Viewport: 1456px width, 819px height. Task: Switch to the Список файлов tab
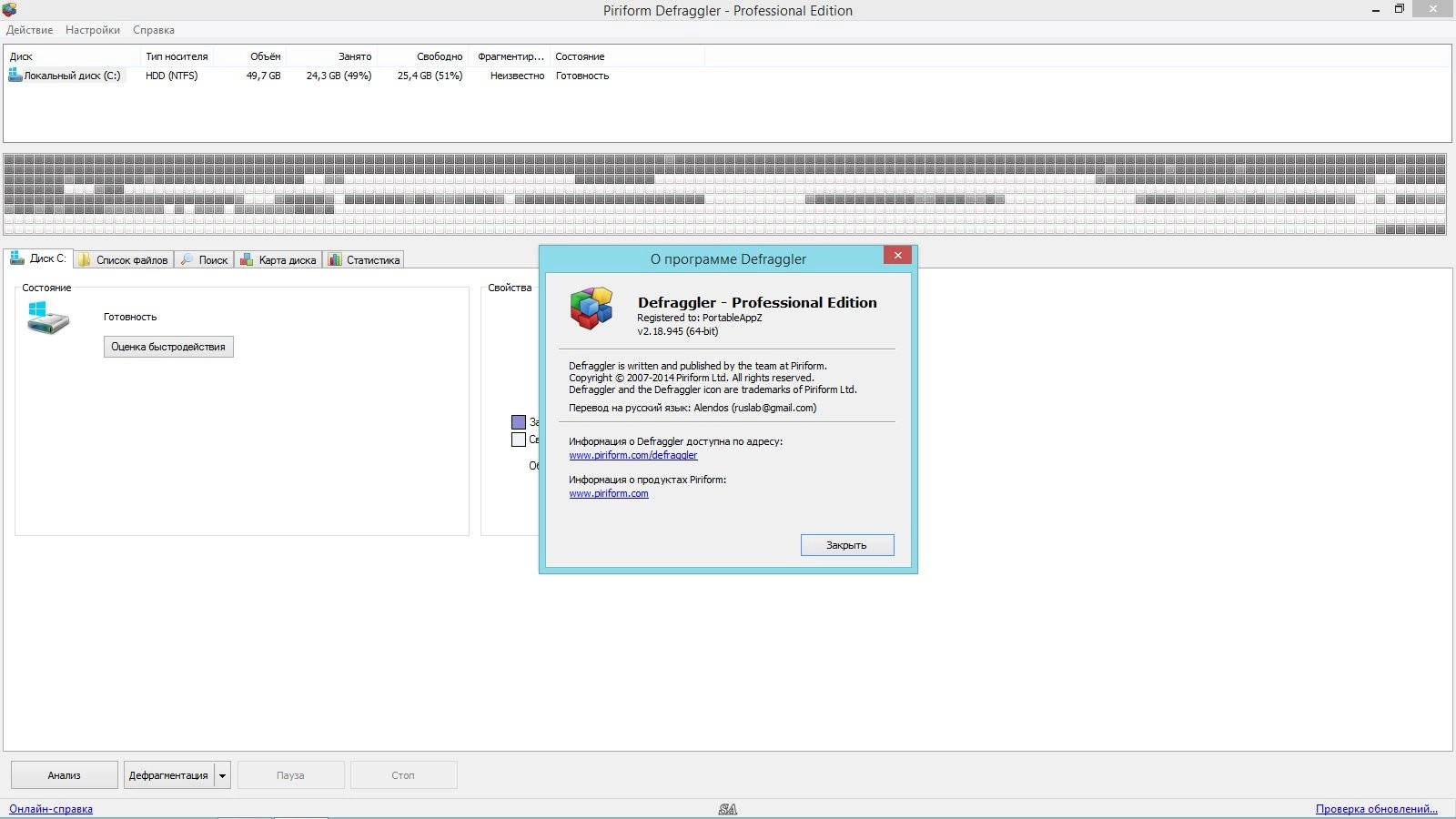123,259
